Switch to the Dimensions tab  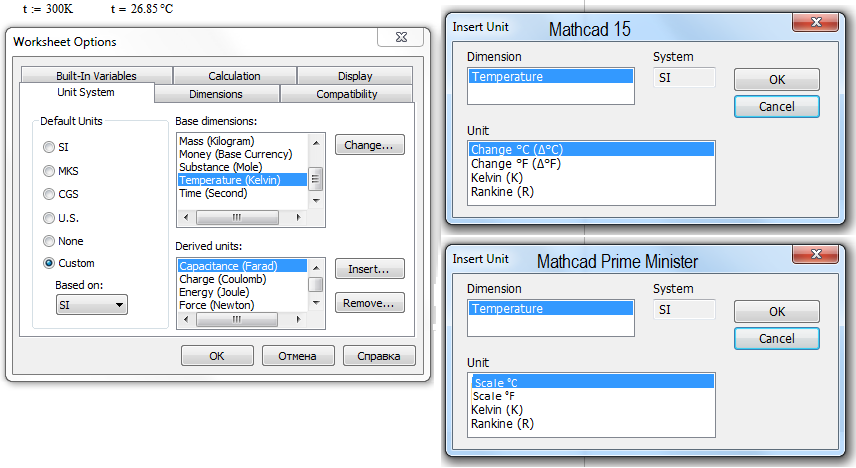click(x=216, y=93)
